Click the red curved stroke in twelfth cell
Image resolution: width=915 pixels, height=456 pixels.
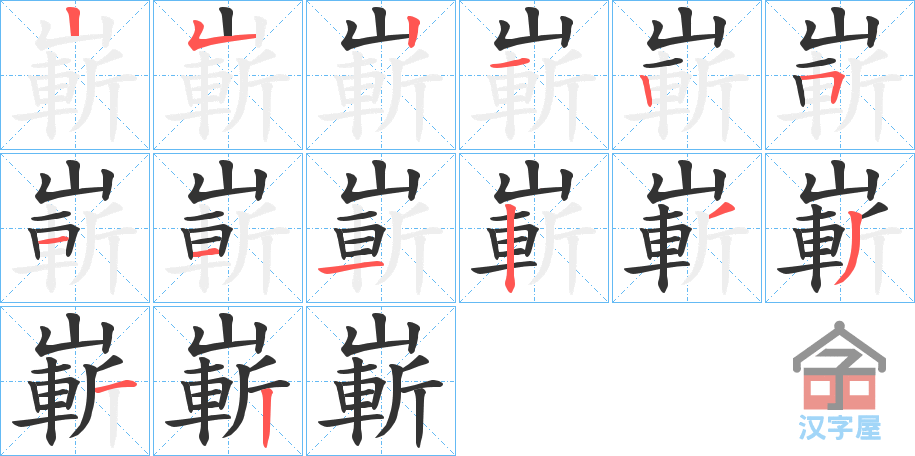pyautogui.click(x=850, y=249)
